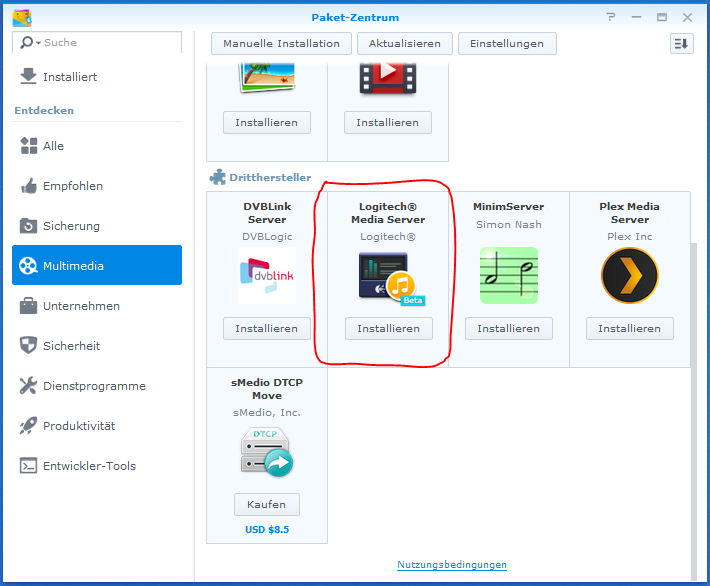Click the Plex Inc developer name
This screenshot has height=586, width=710.
629,237
